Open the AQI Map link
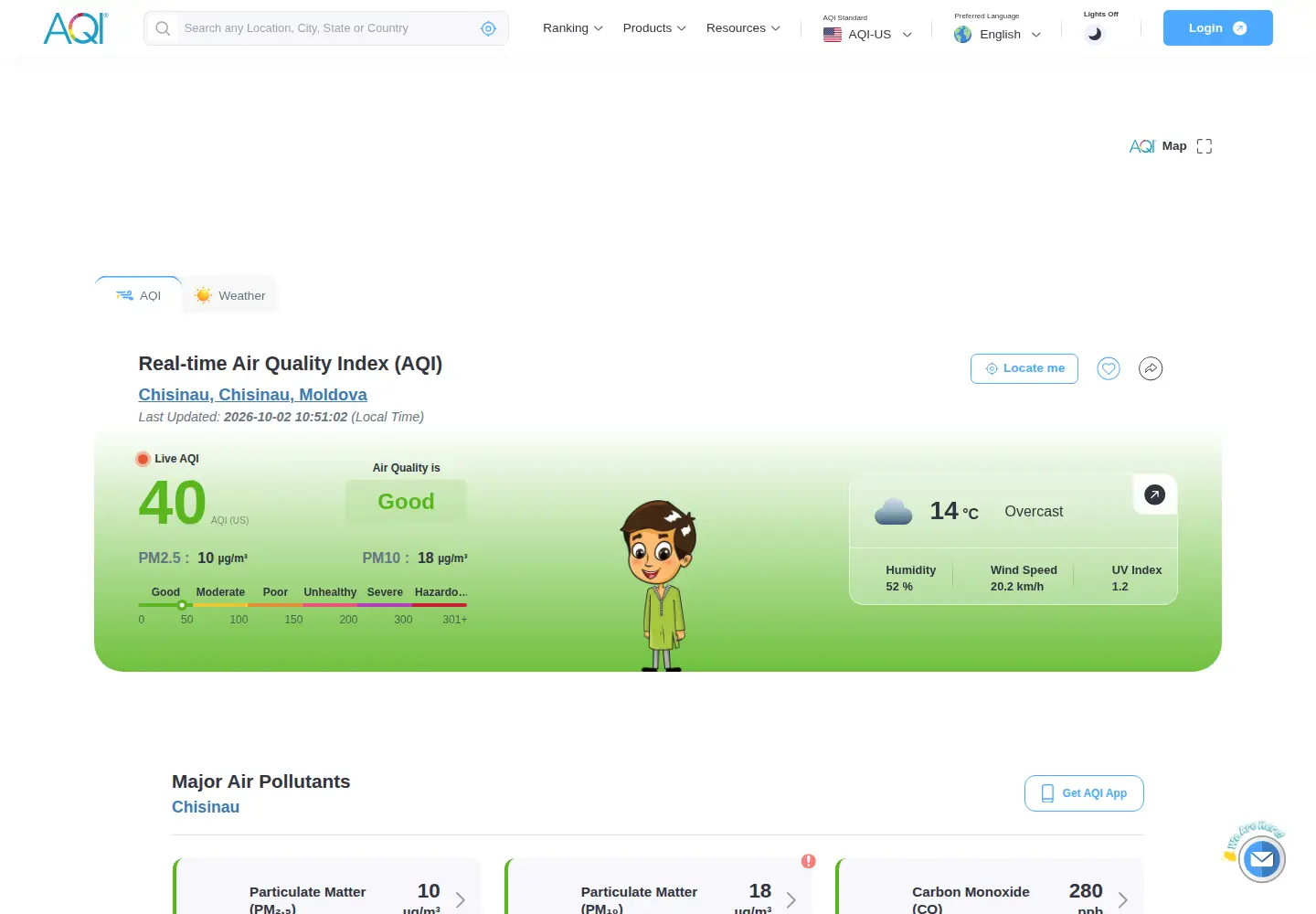 1158,146
